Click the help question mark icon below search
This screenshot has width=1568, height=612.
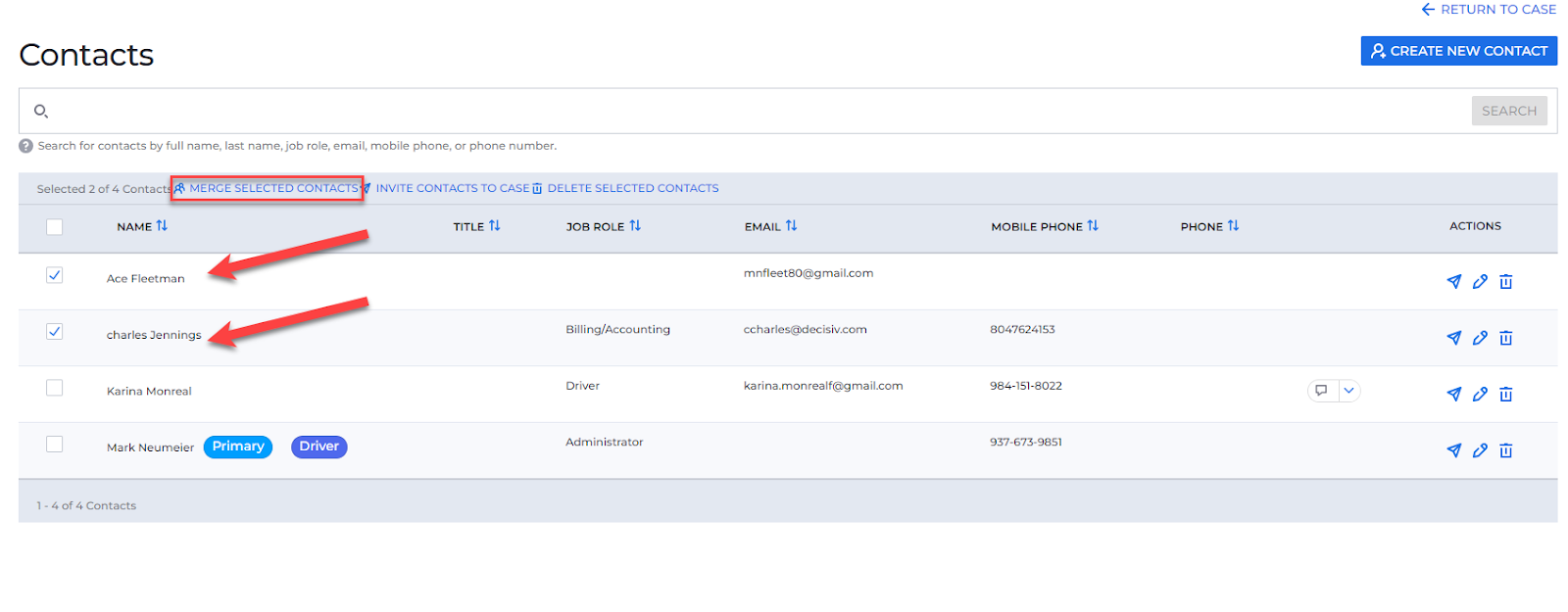[26, 146]
